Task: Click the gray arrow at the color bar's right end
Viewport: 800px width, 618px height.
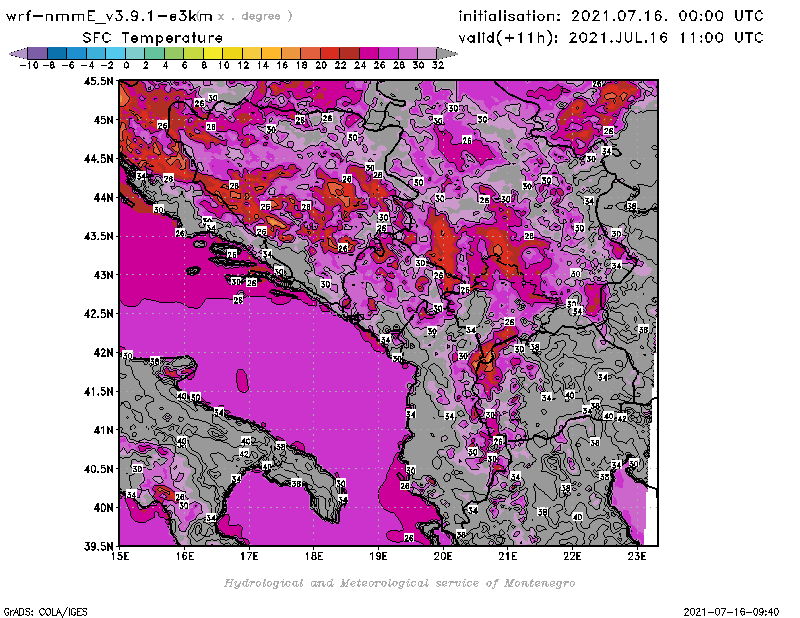Action: pos(446,53)
